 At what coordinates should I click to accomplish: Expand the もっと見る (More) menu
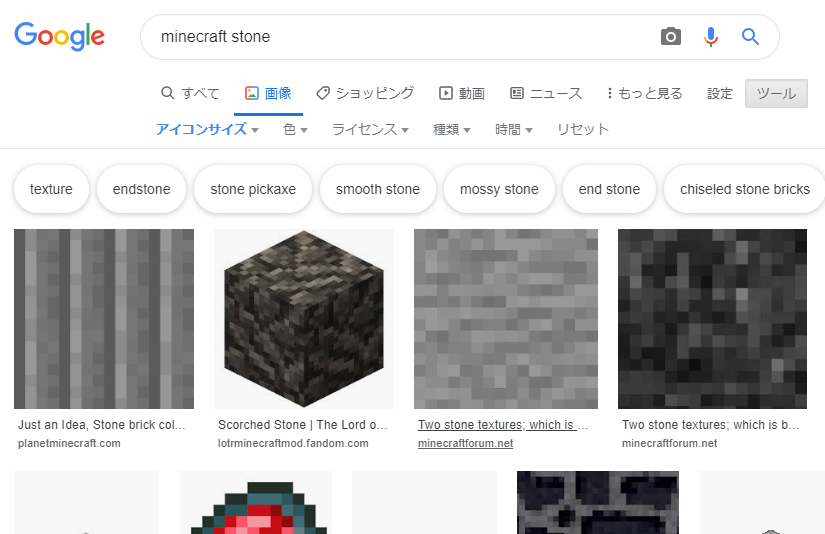(644, 93)
